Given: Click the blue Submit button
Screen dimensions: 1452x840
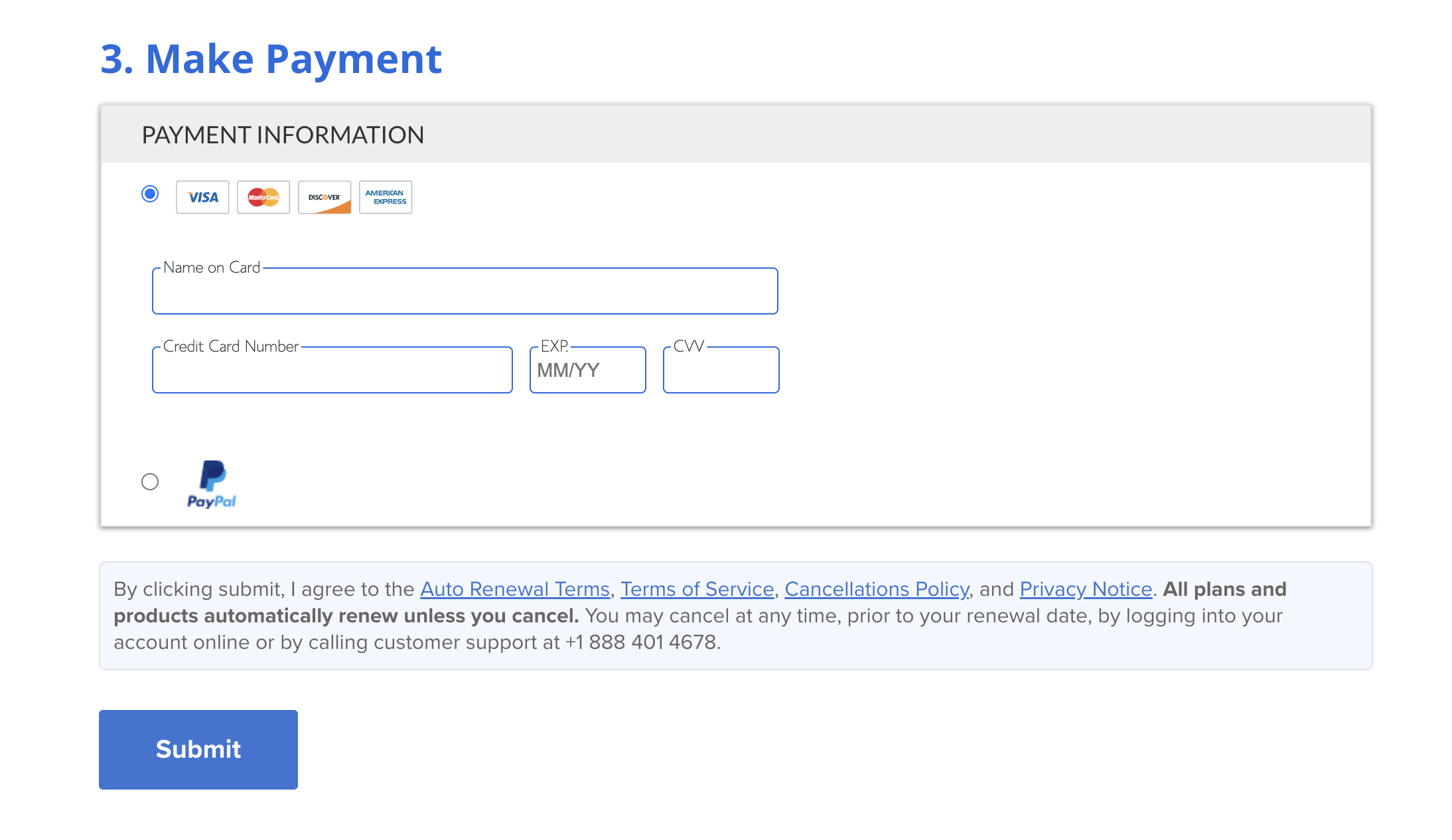Looking at the screenshot, I should [198, 750].
